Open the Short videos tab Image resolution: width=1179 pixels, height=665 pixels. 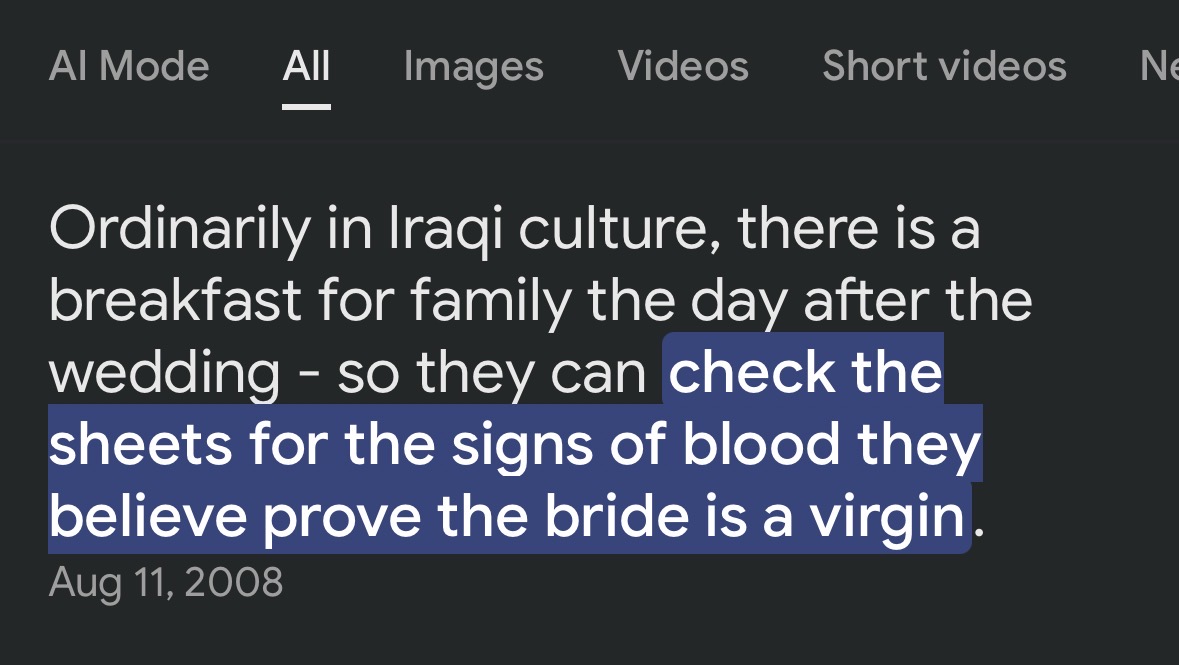point(943,66)
